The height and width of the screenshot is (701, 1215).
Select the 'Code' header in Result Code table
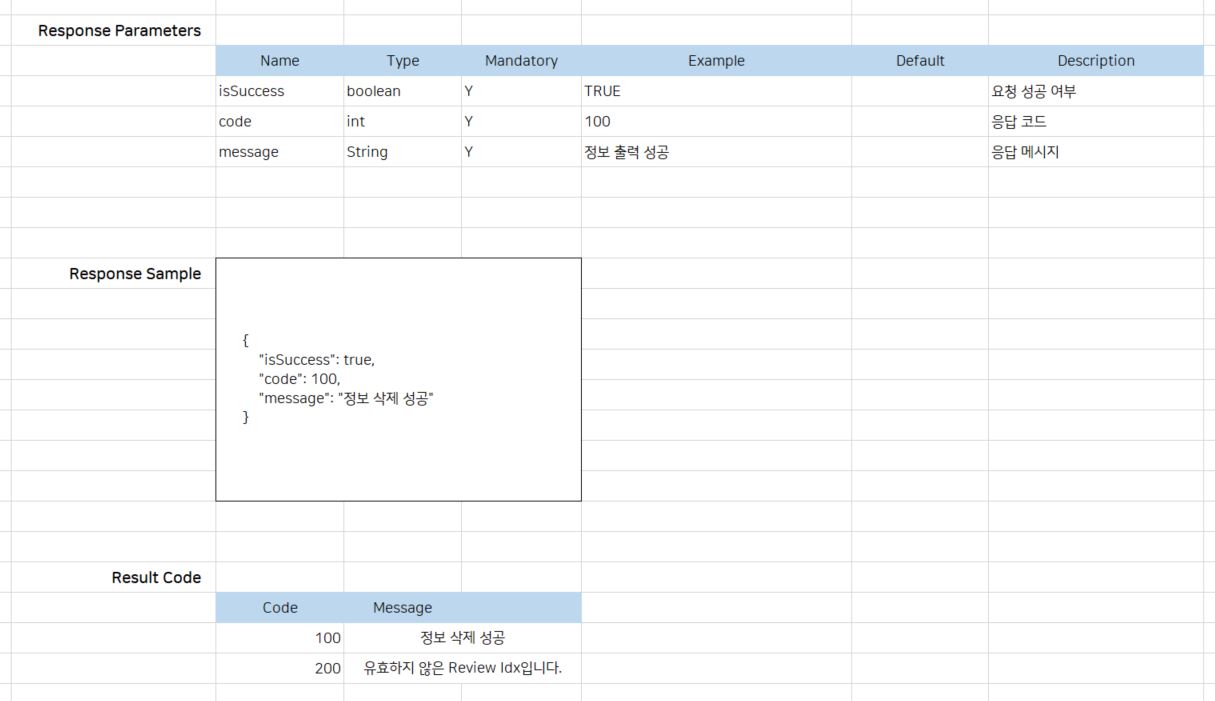point(280,608)
